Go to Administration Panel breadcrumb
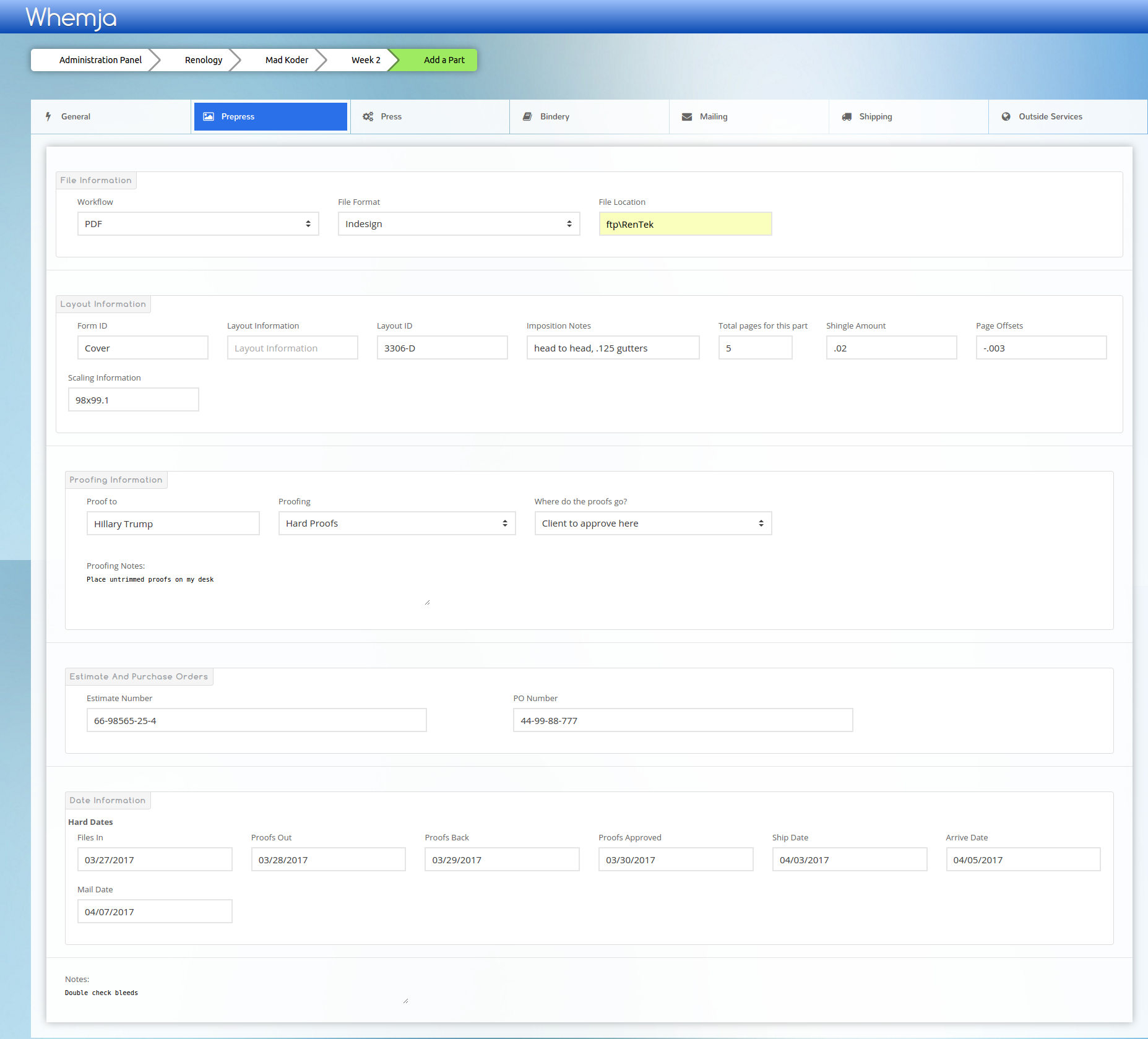Image resolution: width=1148 pixels, height=1039 pixels. tap(100, 60)
